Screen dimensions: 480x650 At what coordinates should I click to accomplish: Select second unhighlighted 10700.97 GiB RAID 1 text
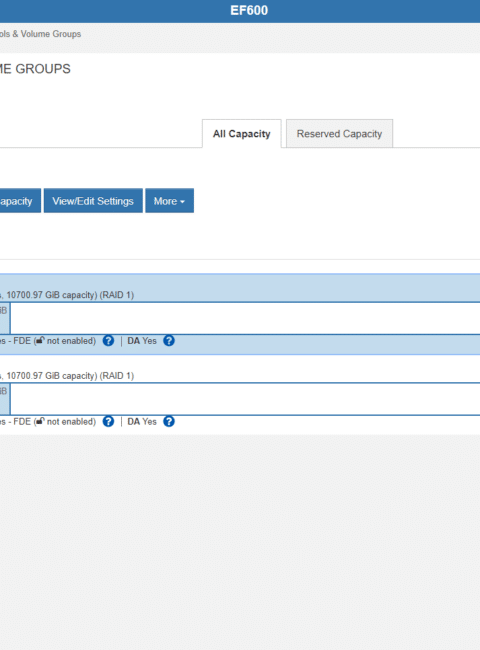click(67, 376)
